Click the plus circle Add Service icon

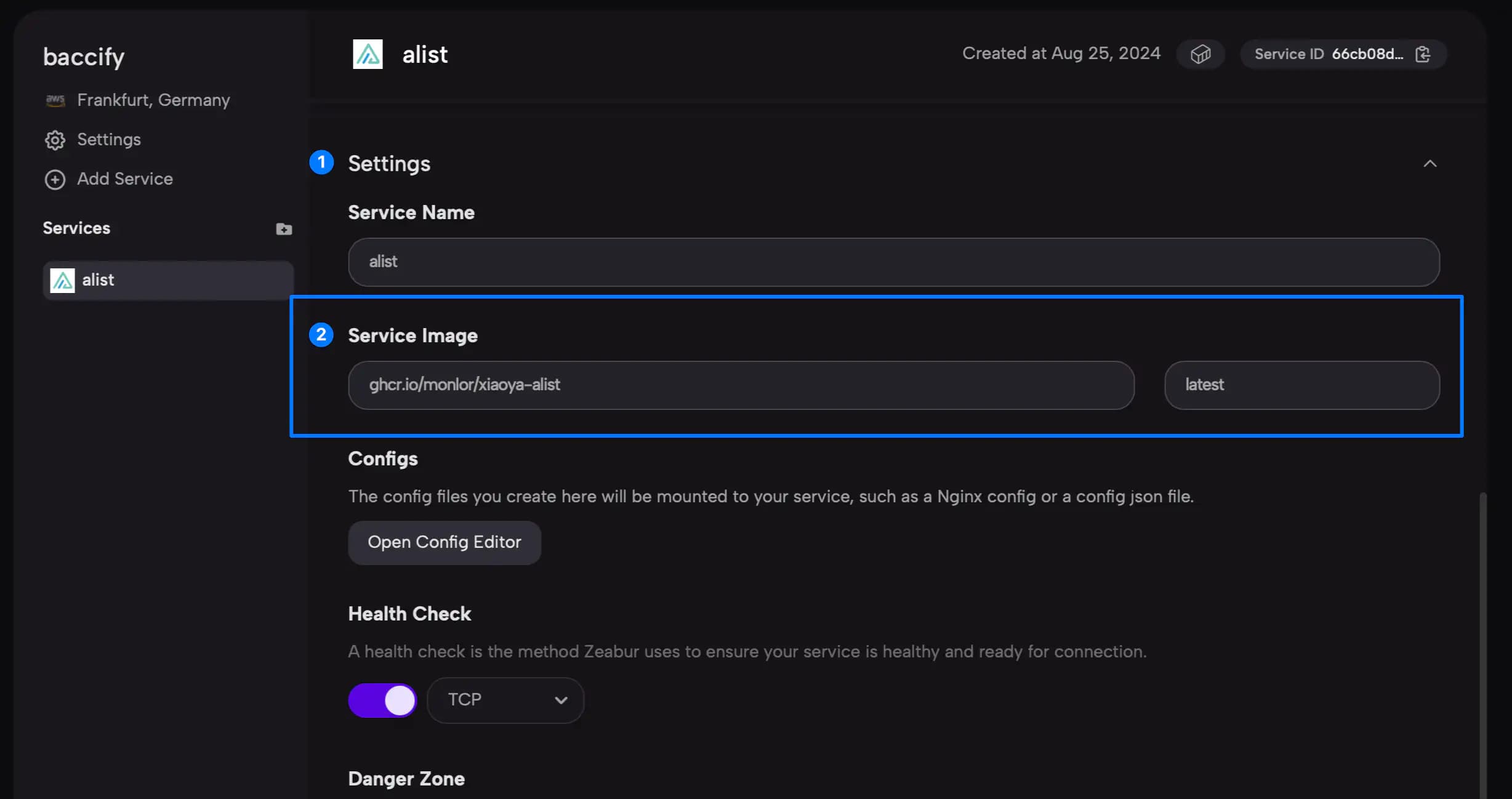(55, 179)
